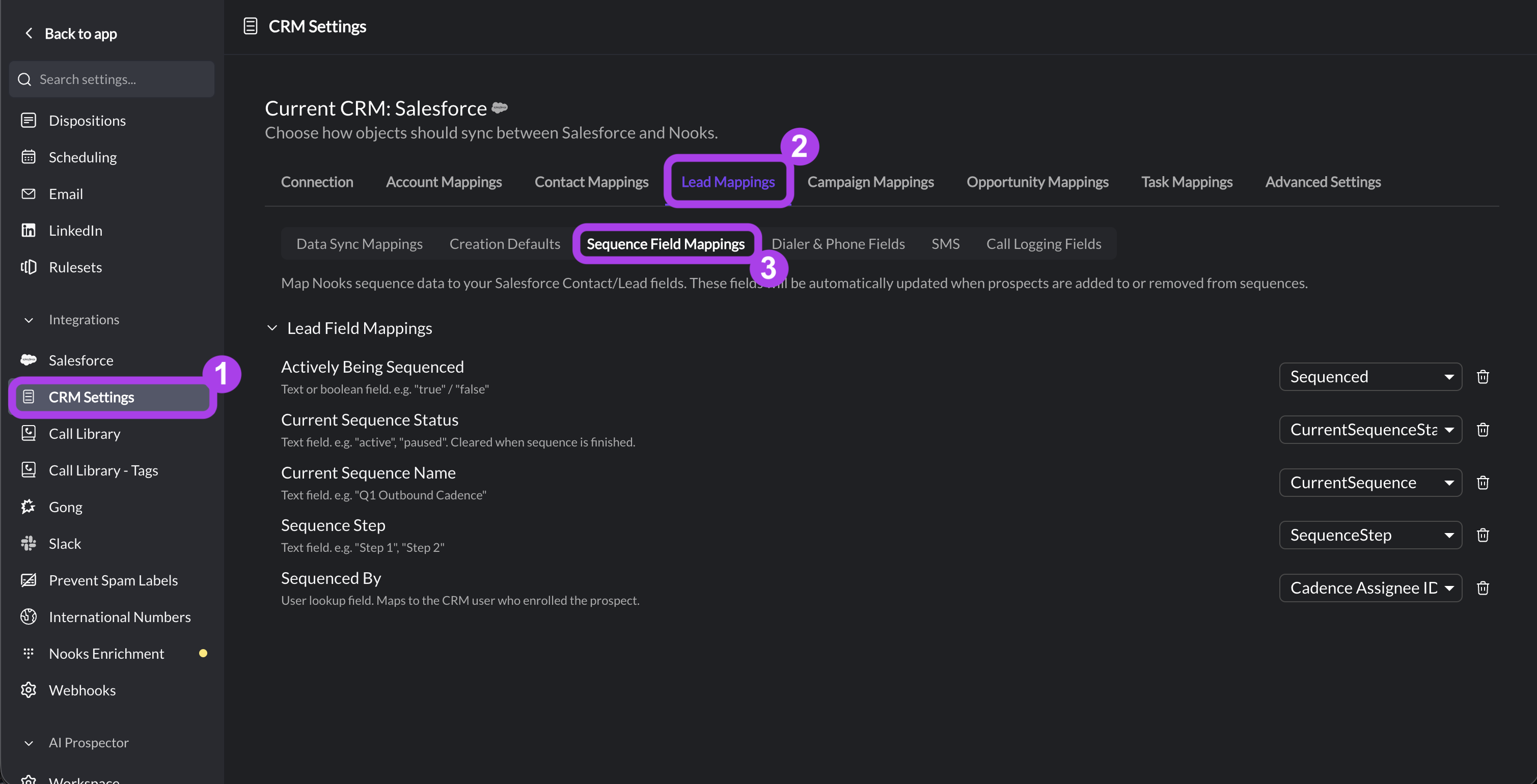The image size is (1537, 784).
Task: Switch to the Campaign Mappings tab
Action: pyautogui.click(x=870, y=182)
